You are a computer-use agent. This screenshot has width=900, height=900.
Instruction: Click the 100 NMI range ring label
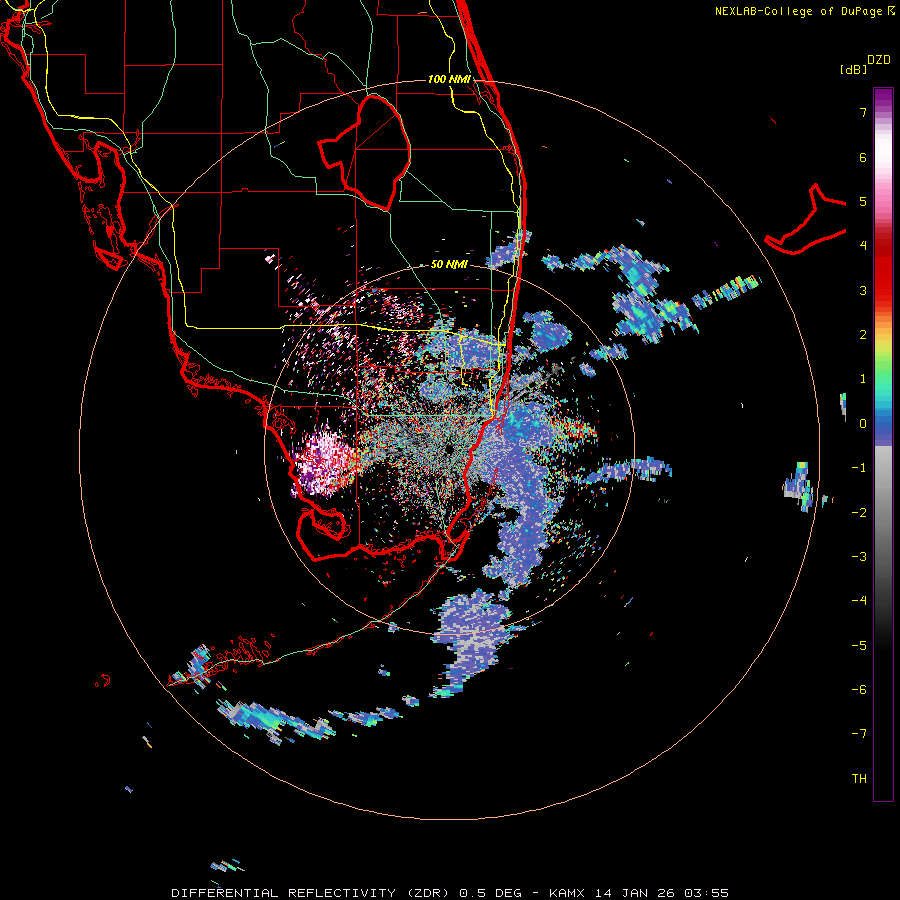point(449,79)
